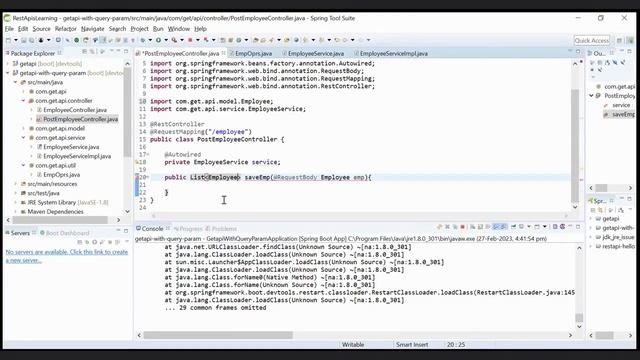
Task: Collapse the com.get.api.controller package
Action: 23,101
